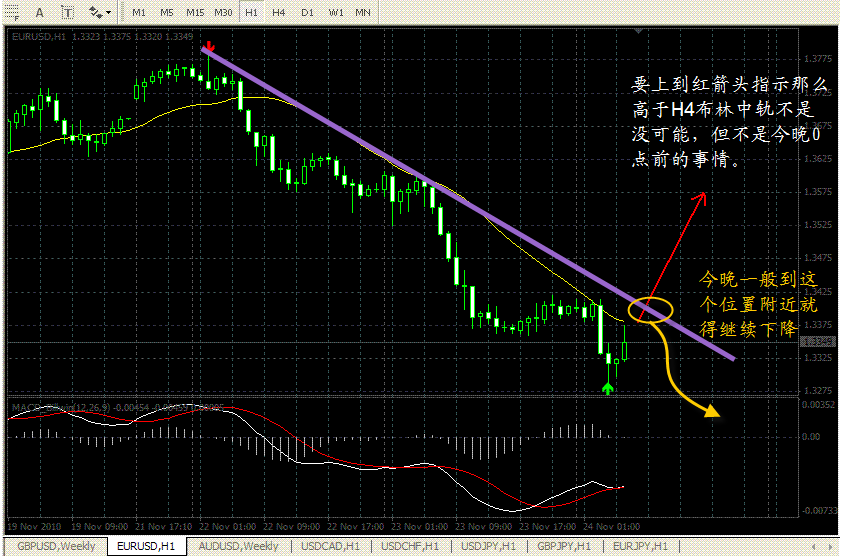Click the 1.3675 price scale label

point(818,126)
